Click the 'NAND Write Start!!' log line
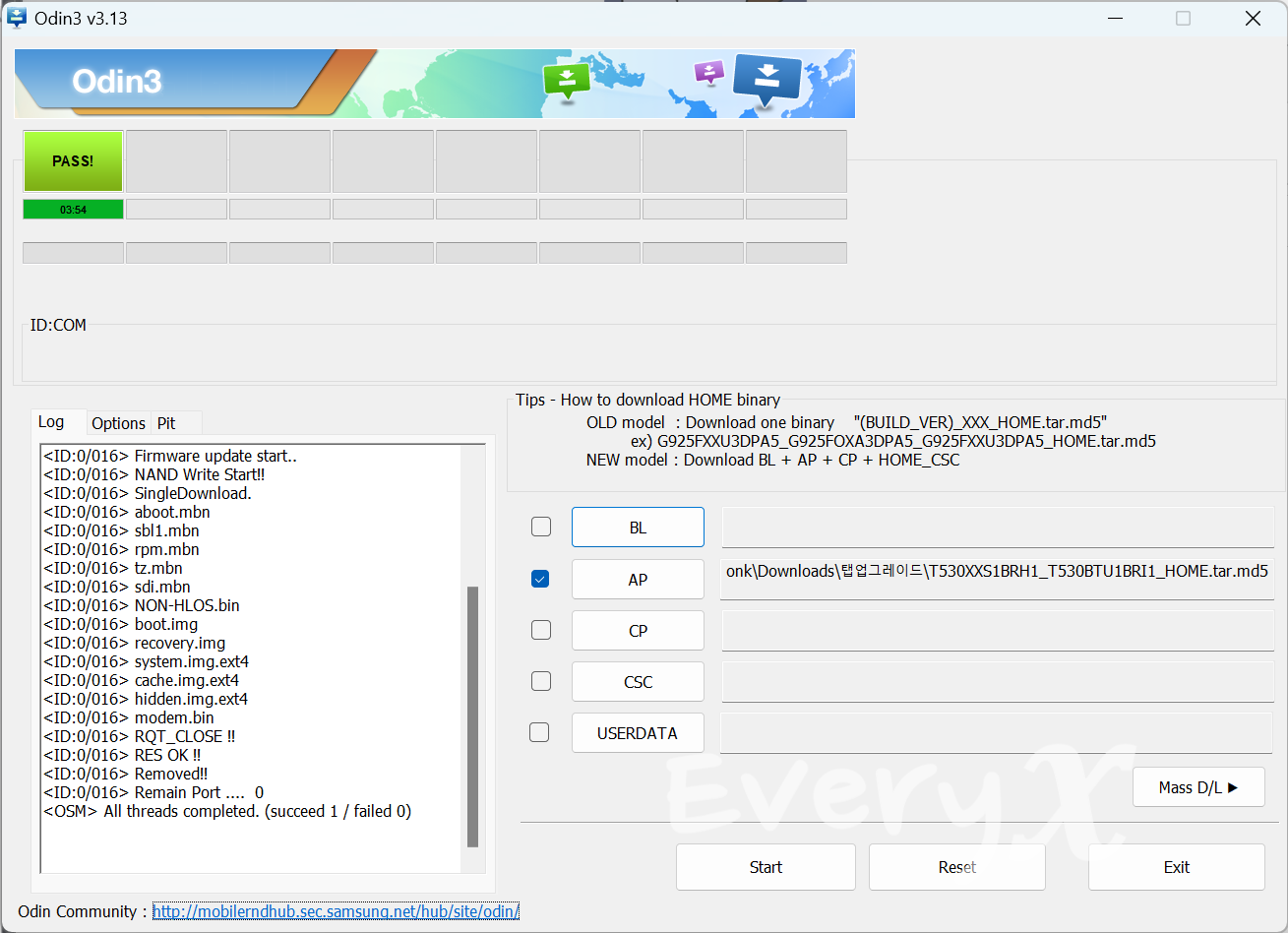 [x=154, y=474]
